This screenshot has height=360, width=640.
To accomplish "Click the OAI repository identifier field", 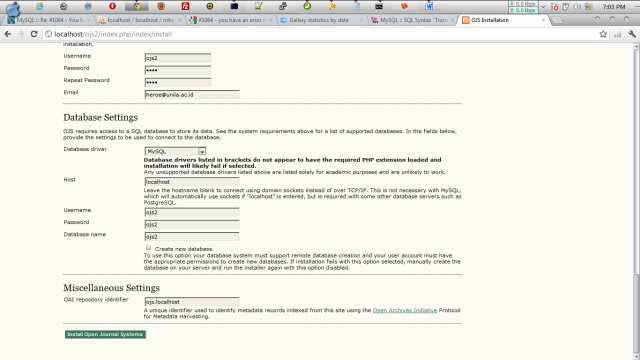I will click(x=192, y=302).
